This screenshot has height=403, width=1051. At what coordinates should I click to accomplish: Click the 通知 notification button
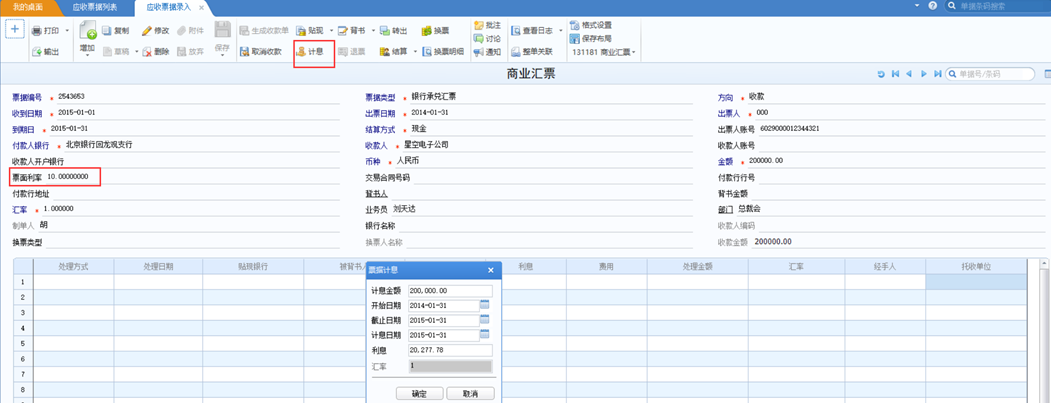click(x=487, y=52)
